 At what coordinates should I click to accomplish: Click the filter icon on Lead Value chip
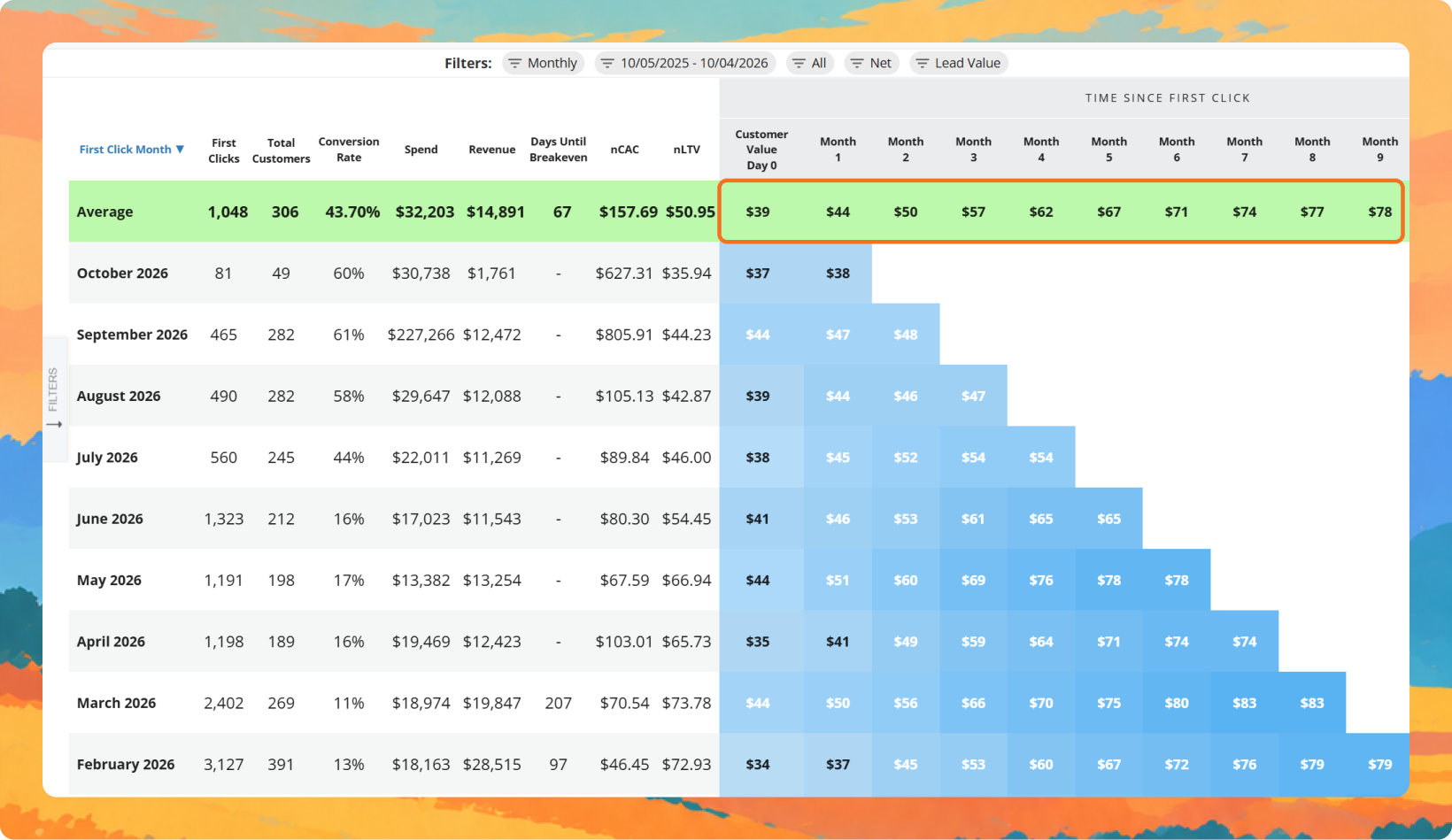click(x=922, y=63)
